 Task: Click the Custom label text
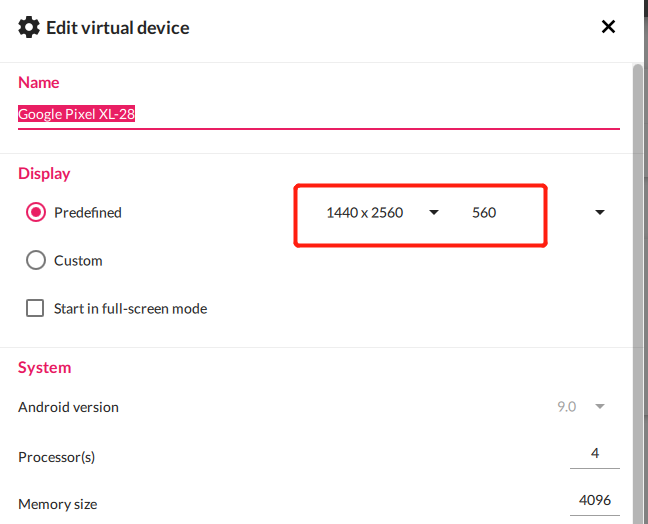[x=78, y=261]
